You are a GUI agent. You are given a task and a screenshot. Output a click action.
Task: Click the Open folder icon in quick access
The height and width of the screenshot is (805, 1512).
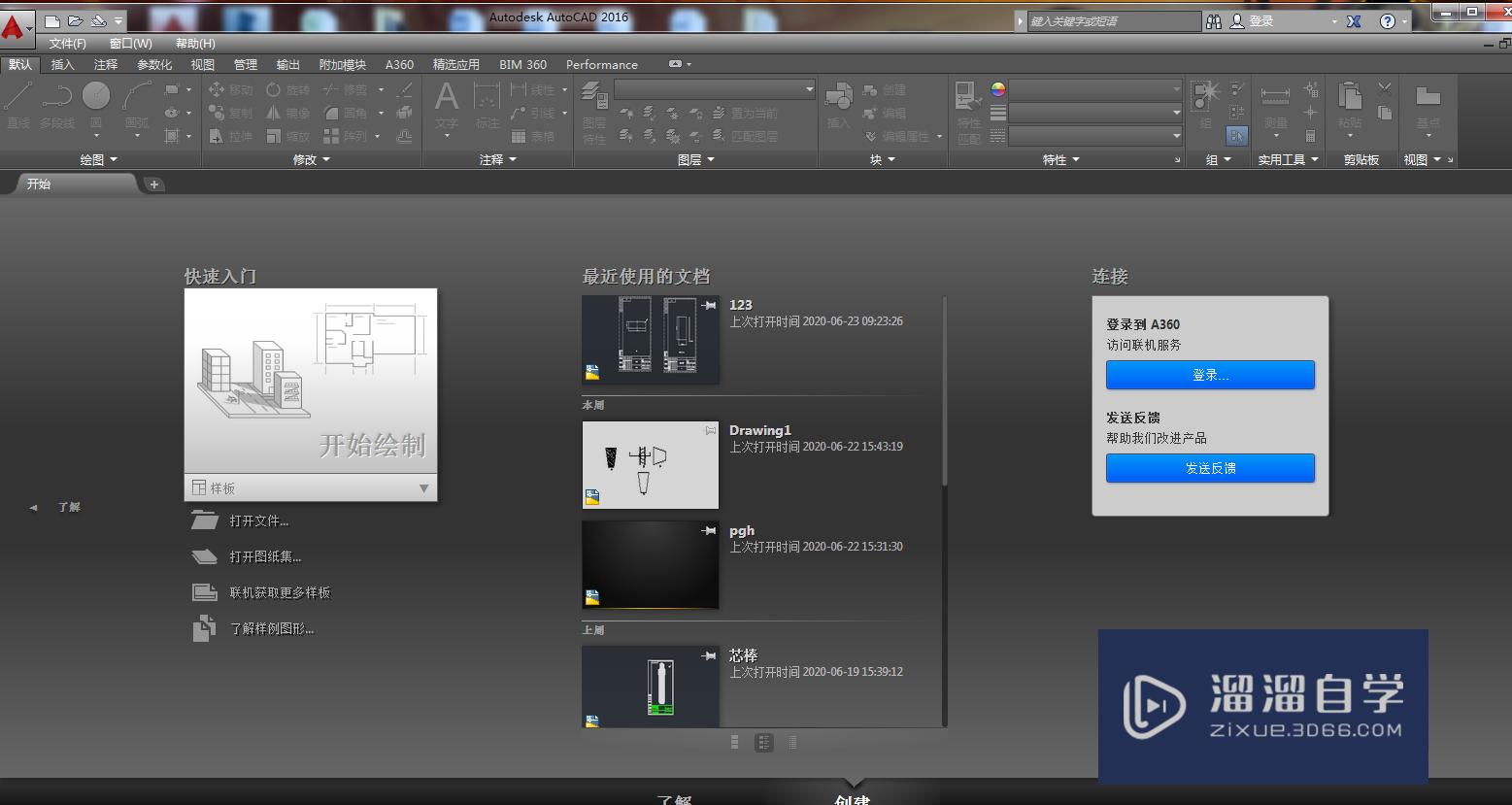(x=75, y=20)
